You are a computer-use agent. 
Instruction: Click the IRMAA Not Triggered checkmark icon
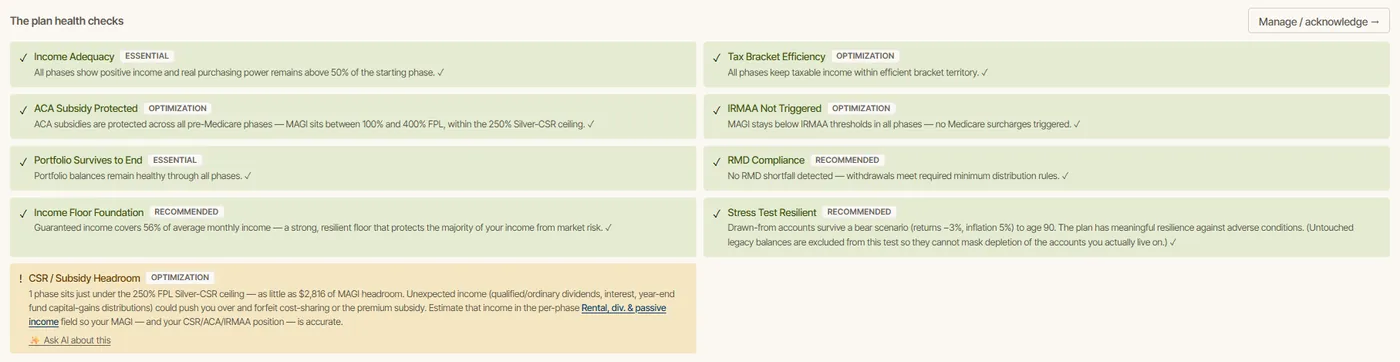pyautogui.click(x=716, y=109)
